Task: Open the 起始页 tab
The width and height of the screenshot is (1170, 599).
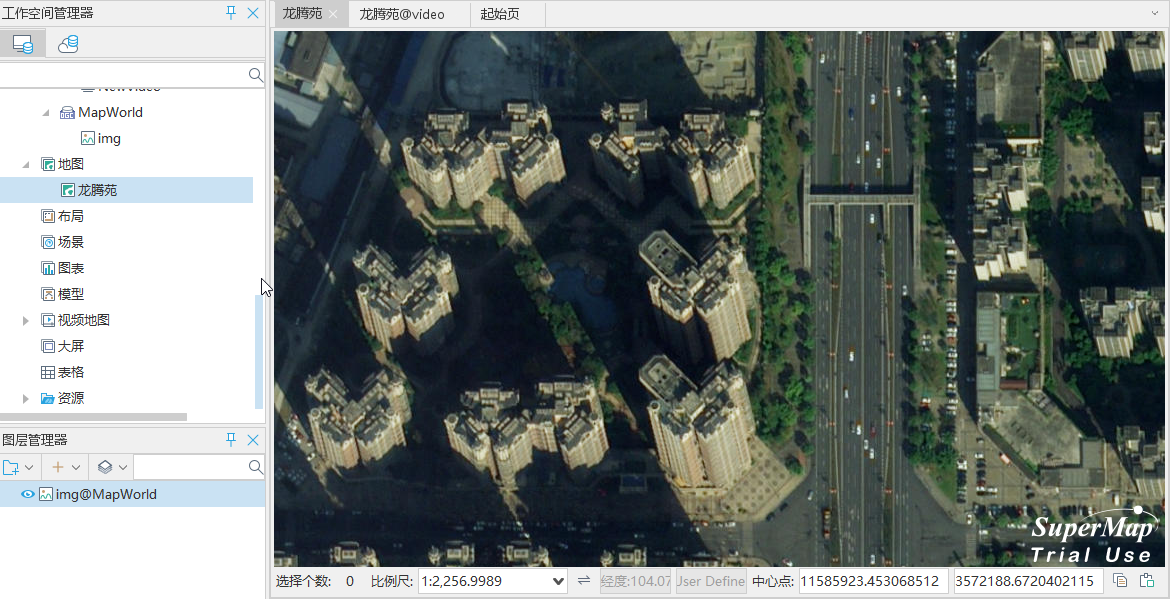Action: [500, 14]
